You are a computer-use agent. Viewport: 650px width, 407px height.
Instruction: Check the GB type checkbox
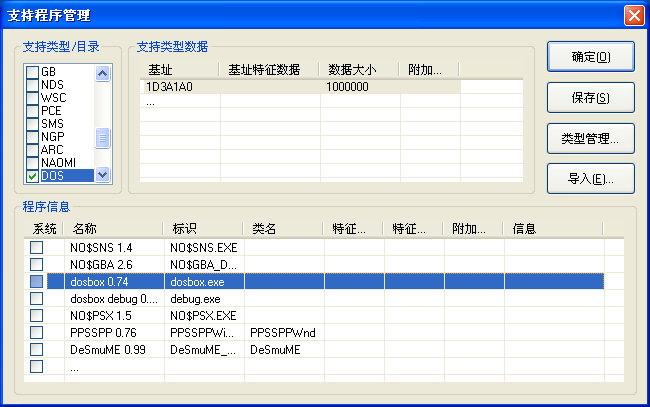pos(33,72)
